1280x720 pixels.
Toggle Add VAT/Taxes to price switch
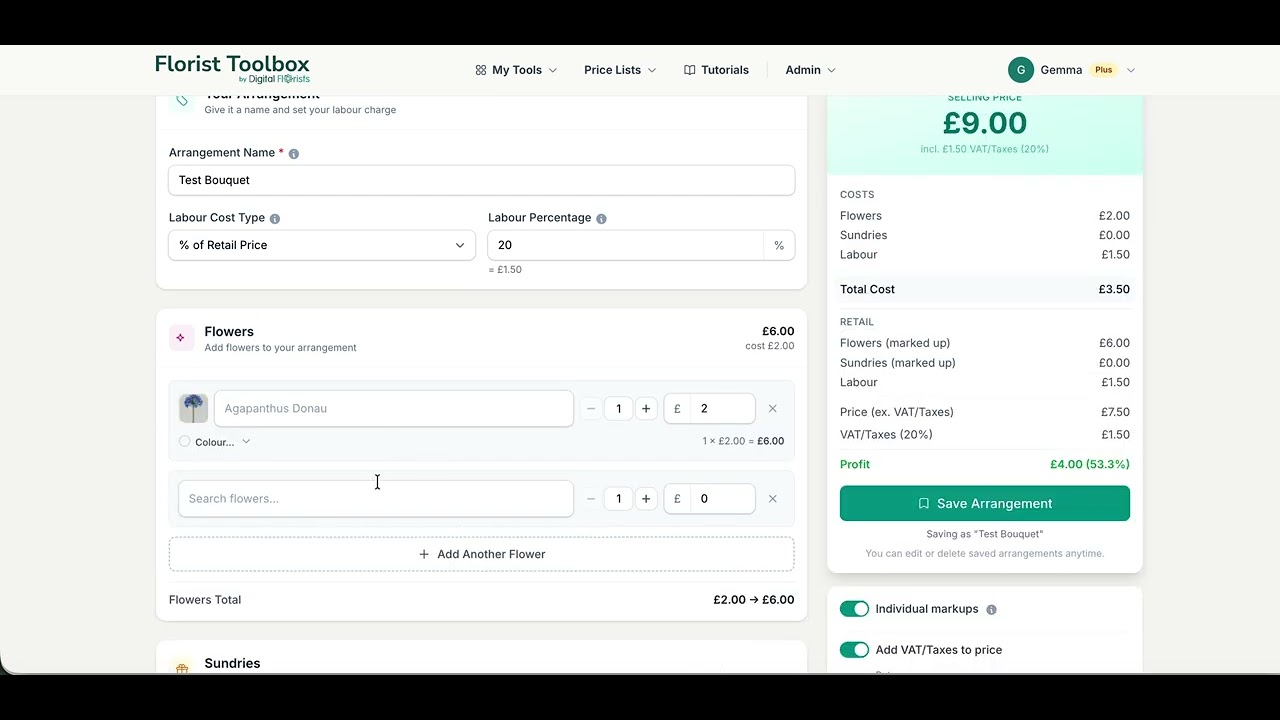click(854, 650)
